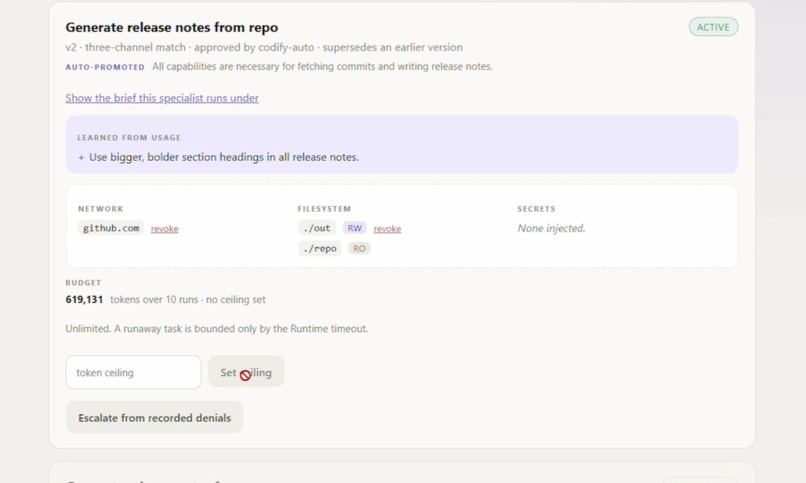Select the ./out path chip
Image resolution: width=806 pixels, height=483 pixels.
pyautogui.click(x=317, y=228)
